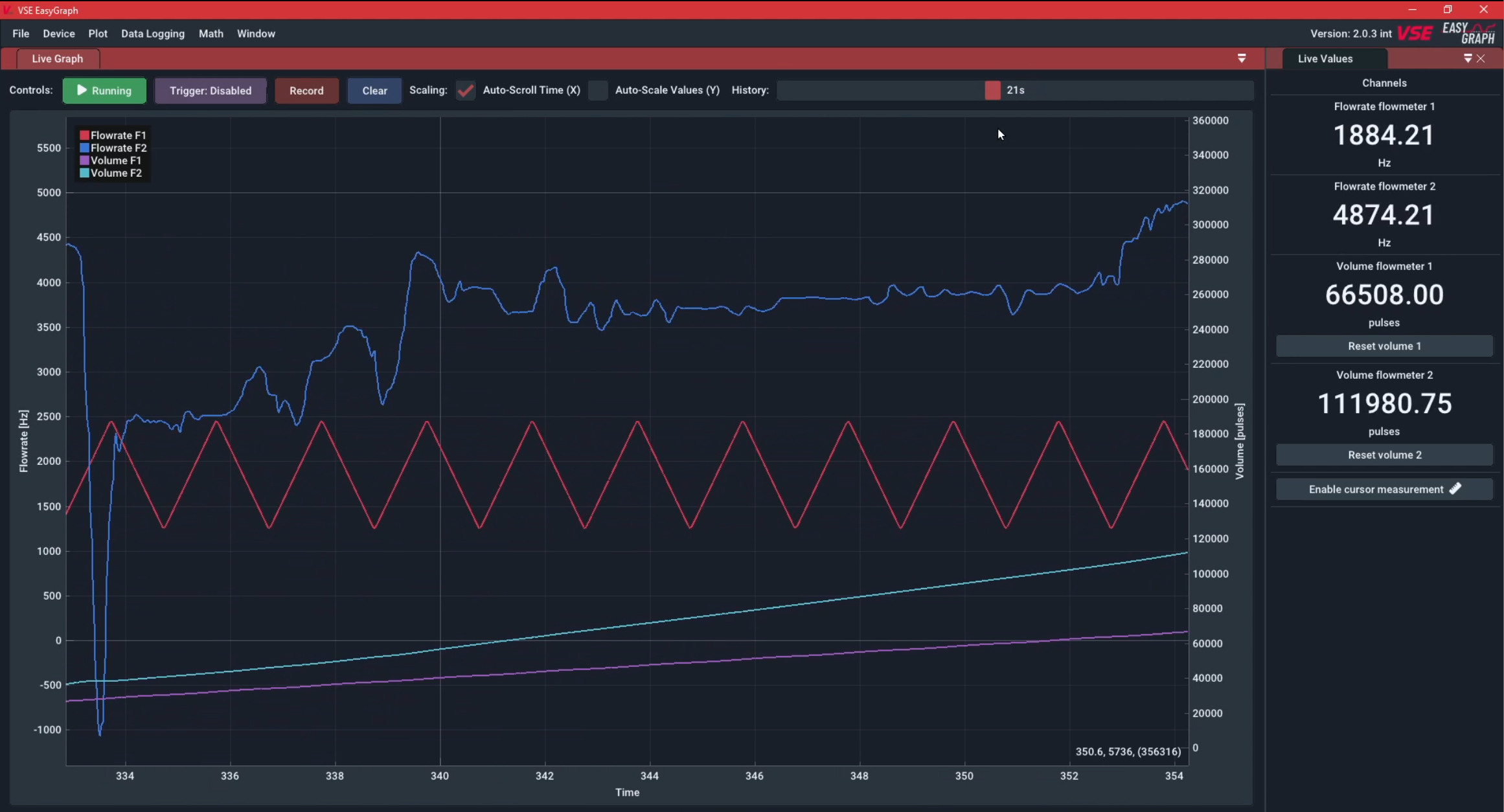The height and width of the screenshot is (812, 1504).
Task: Pause acquisition with the Running button
Action: pyautogui.click(x=104, y=91)
